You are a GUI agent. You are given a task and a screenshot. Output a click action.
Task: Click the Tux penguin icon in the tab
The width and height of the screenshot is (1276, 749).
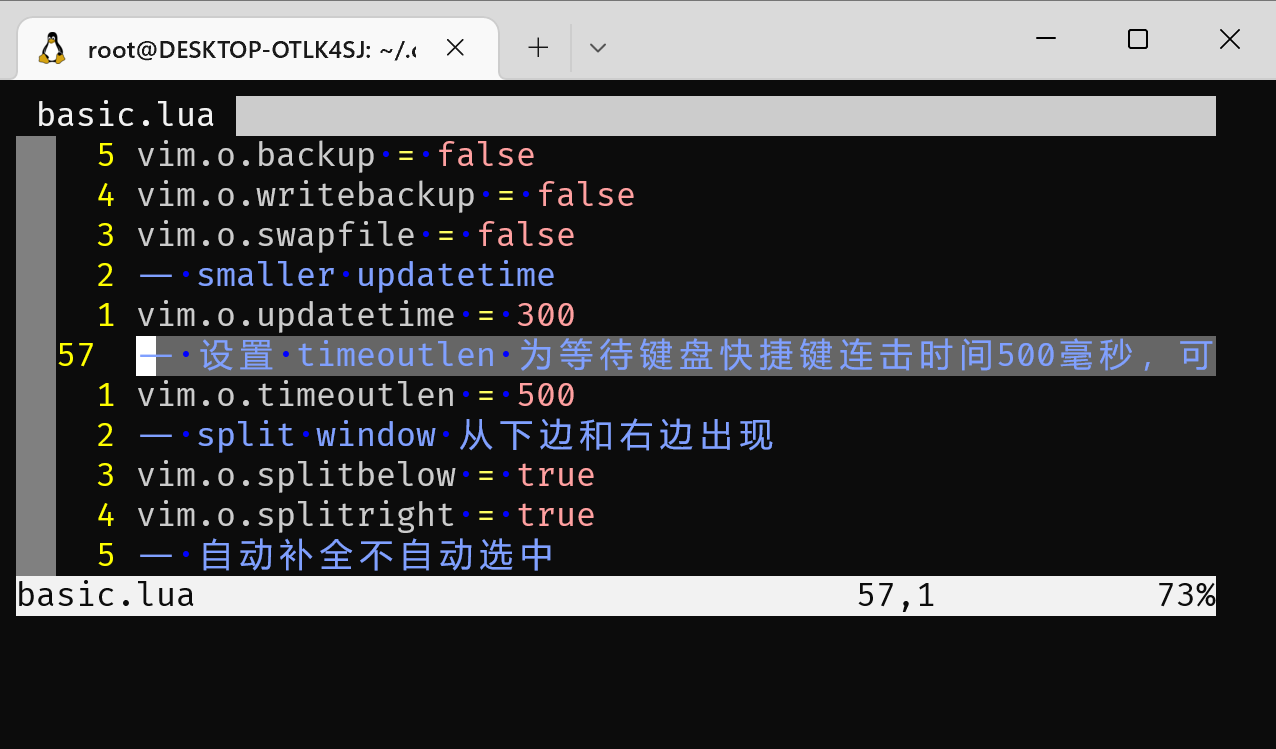point(52,48)
